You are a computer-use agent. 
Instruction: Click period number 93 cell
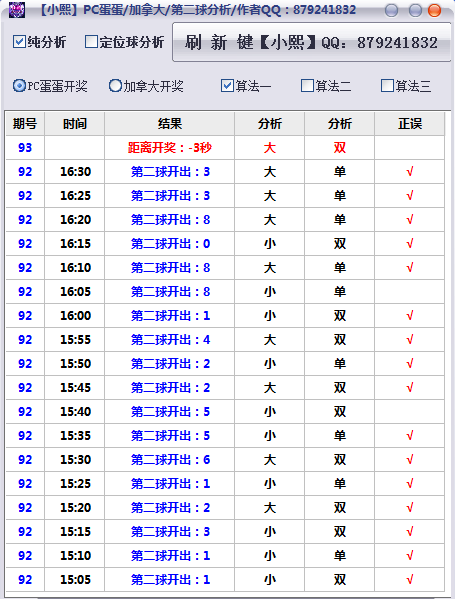click(x=25, y=147)
